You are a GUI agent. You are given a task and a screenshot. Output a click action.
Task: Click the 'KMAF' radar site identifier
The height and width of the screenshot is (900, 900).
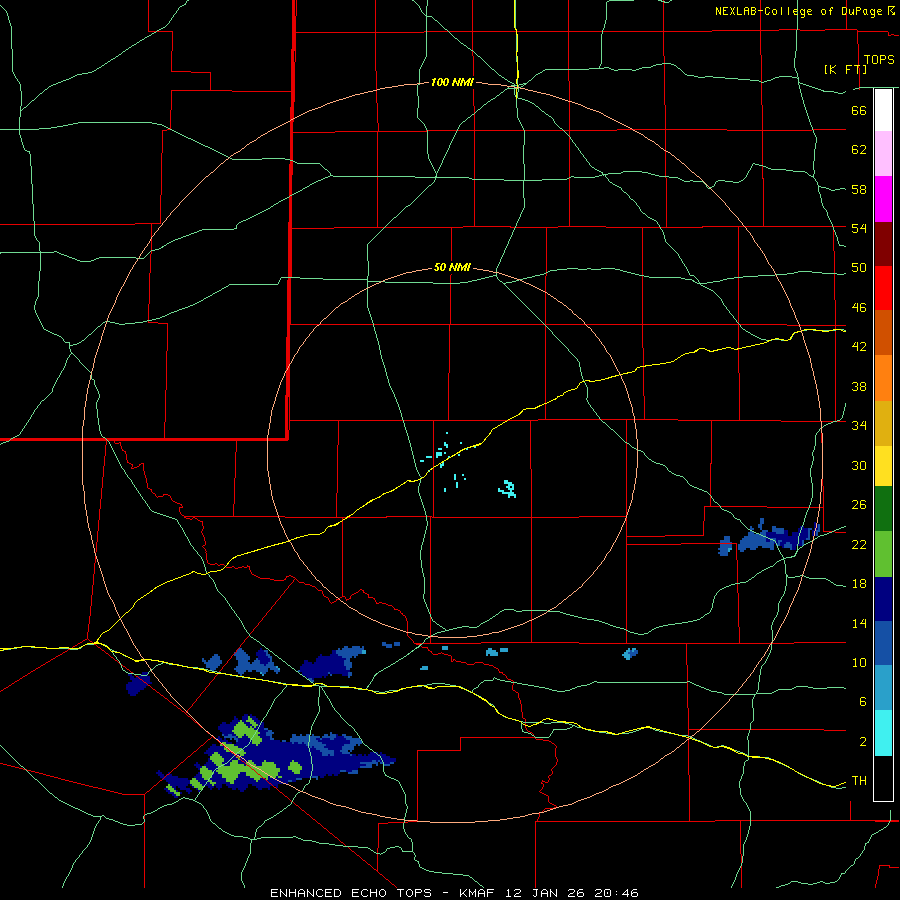point(477,893)
